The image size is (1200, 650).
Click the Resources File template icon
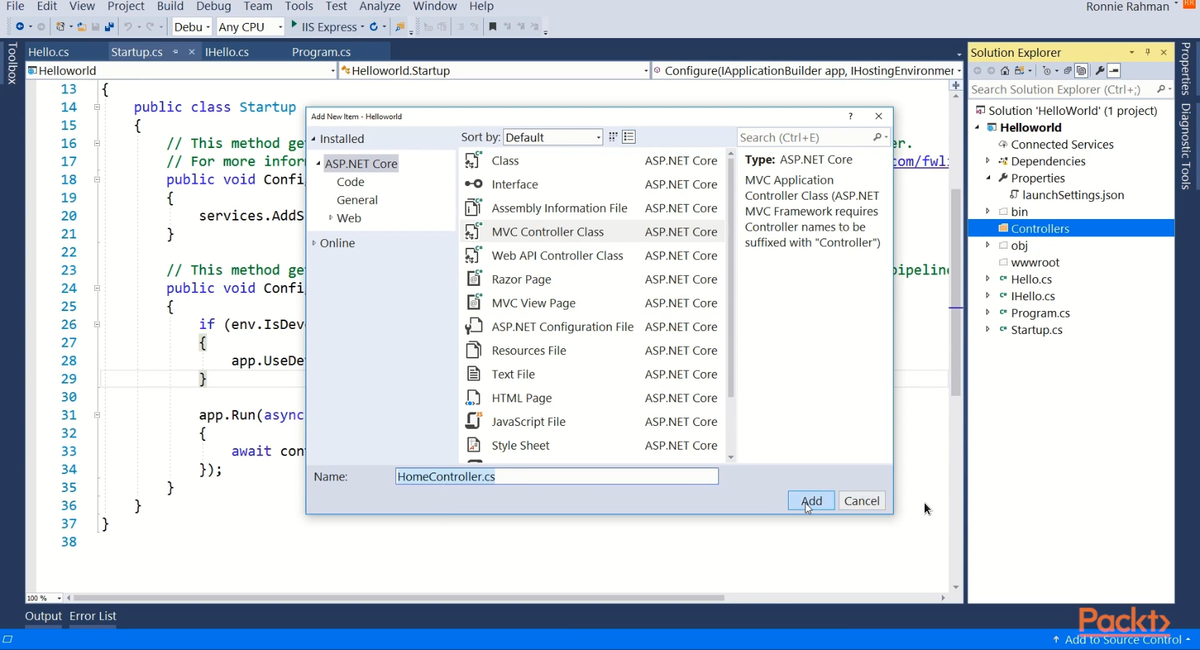pyautogui.click(x=474, y=350)
